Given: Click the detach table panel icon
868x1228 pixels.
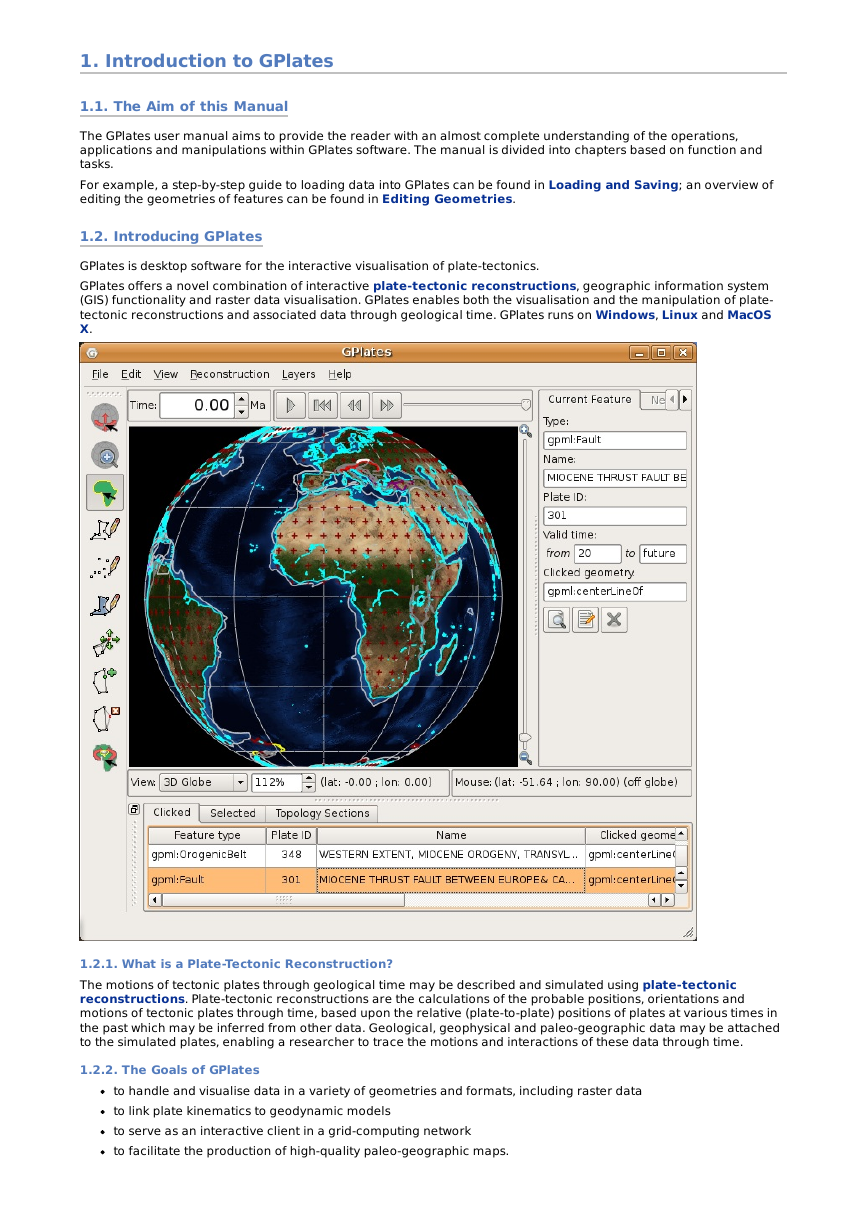Looking at the screenshot, I should click(x=135, y=809).
